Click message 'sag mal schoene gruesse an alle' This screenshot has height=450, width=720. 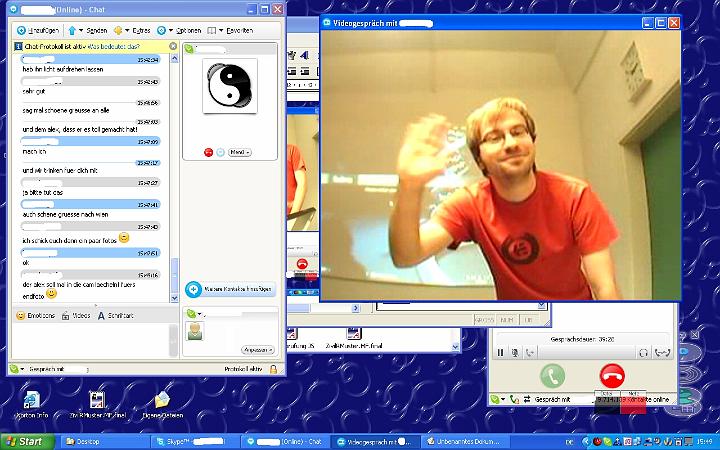click(x=66, y=110)
